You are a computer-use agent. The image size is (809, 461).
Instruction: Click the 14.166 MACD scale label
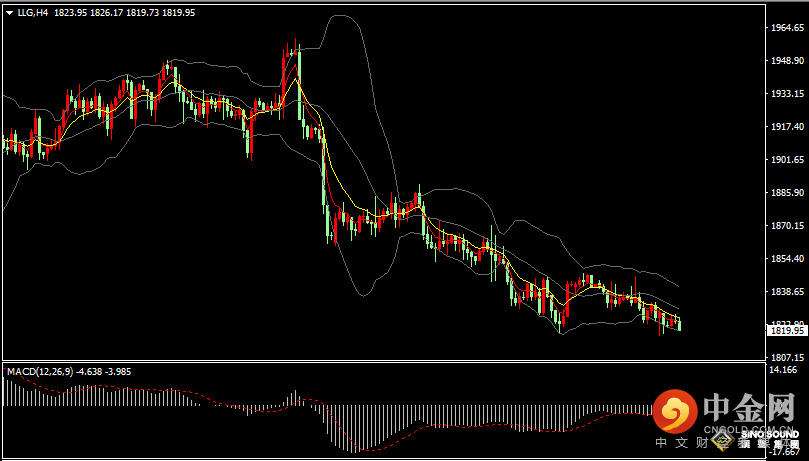point(784,371)
